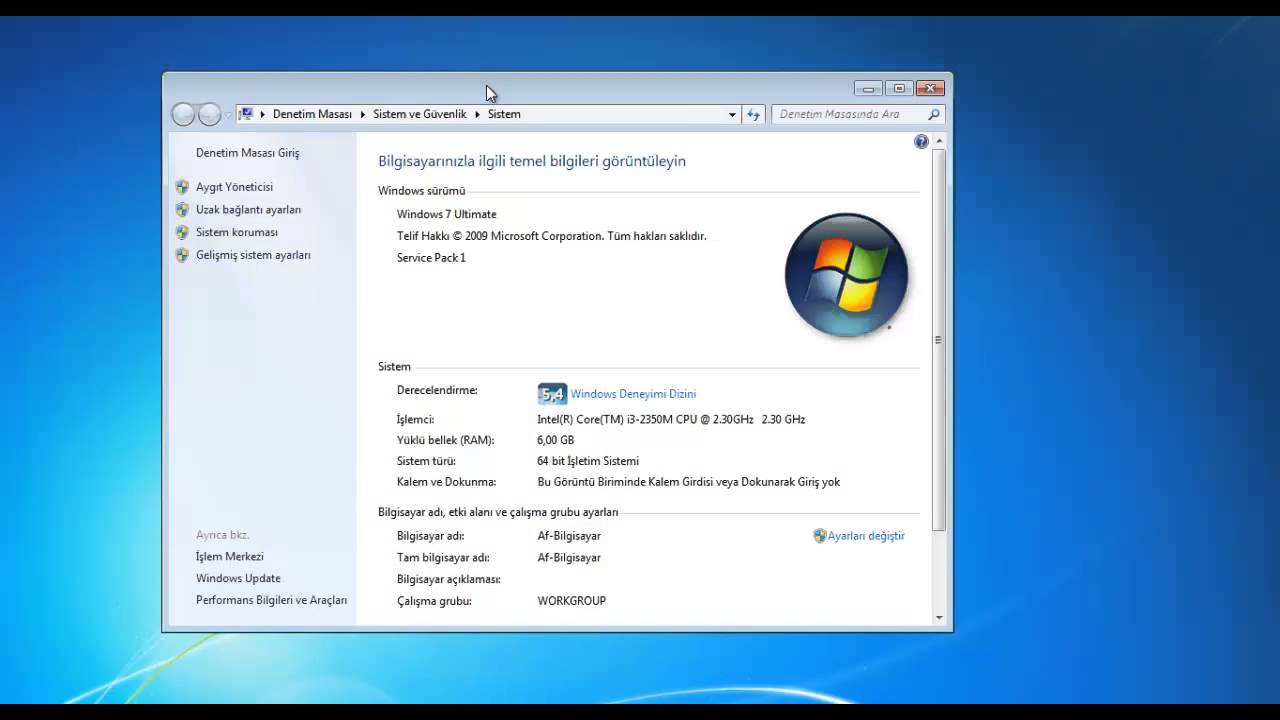Expand chevron after Sistem ve Güvenlik
Viewport: 1280px width, 720px height.
pos(477,114)
